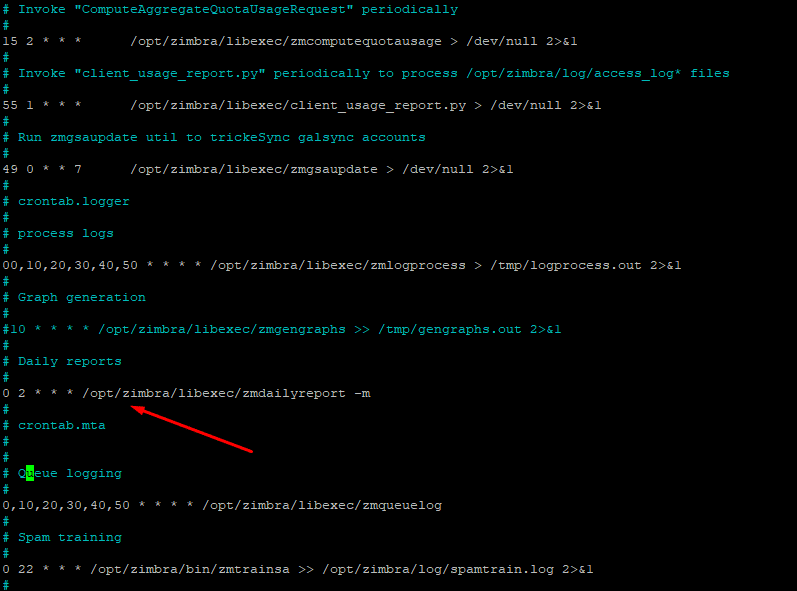Click the zmqueuelog cron entry
This screenshot has width=797, height=591.
pos(220,505)
